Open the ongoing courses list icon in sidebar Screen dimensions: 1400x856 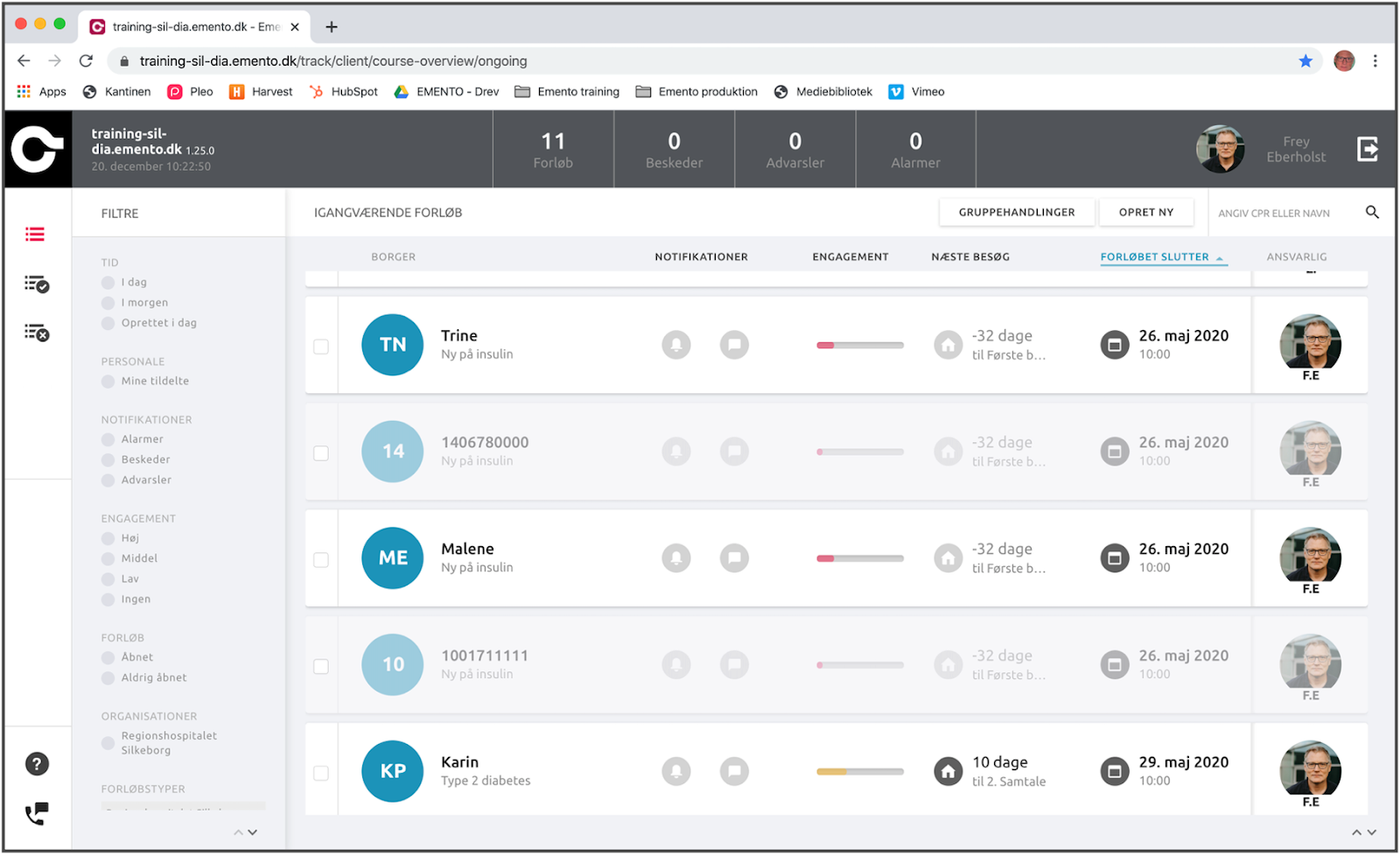(35, 235)
